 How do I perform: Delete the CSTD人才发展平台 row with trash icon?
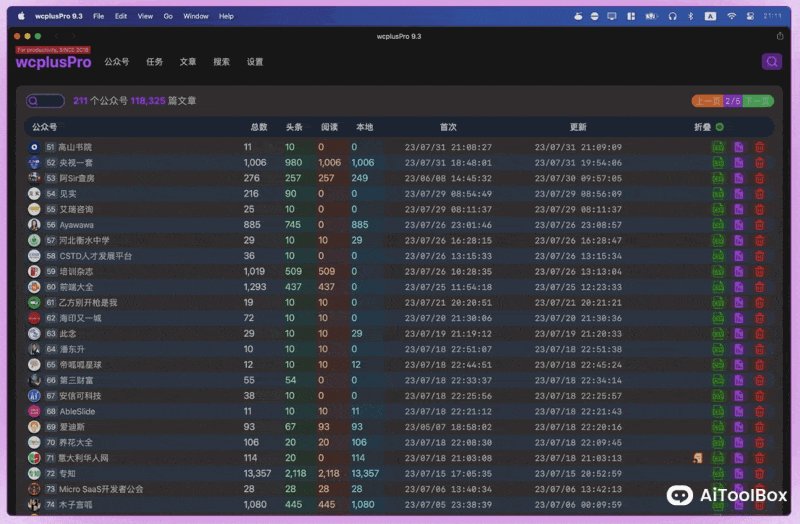(x=759, y=256)
